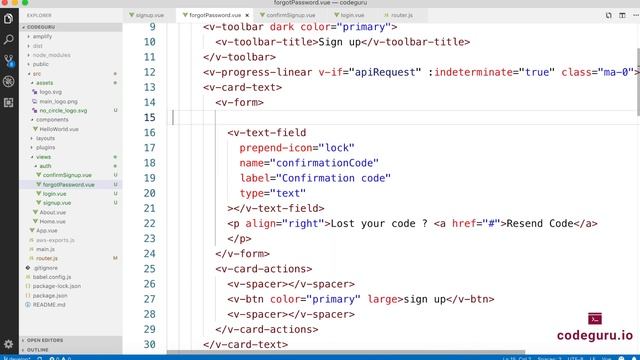Click "apiRequest" on line 12
Image resolution: width=640 pixels, height=360 pixels.
[x=385, y=72]
